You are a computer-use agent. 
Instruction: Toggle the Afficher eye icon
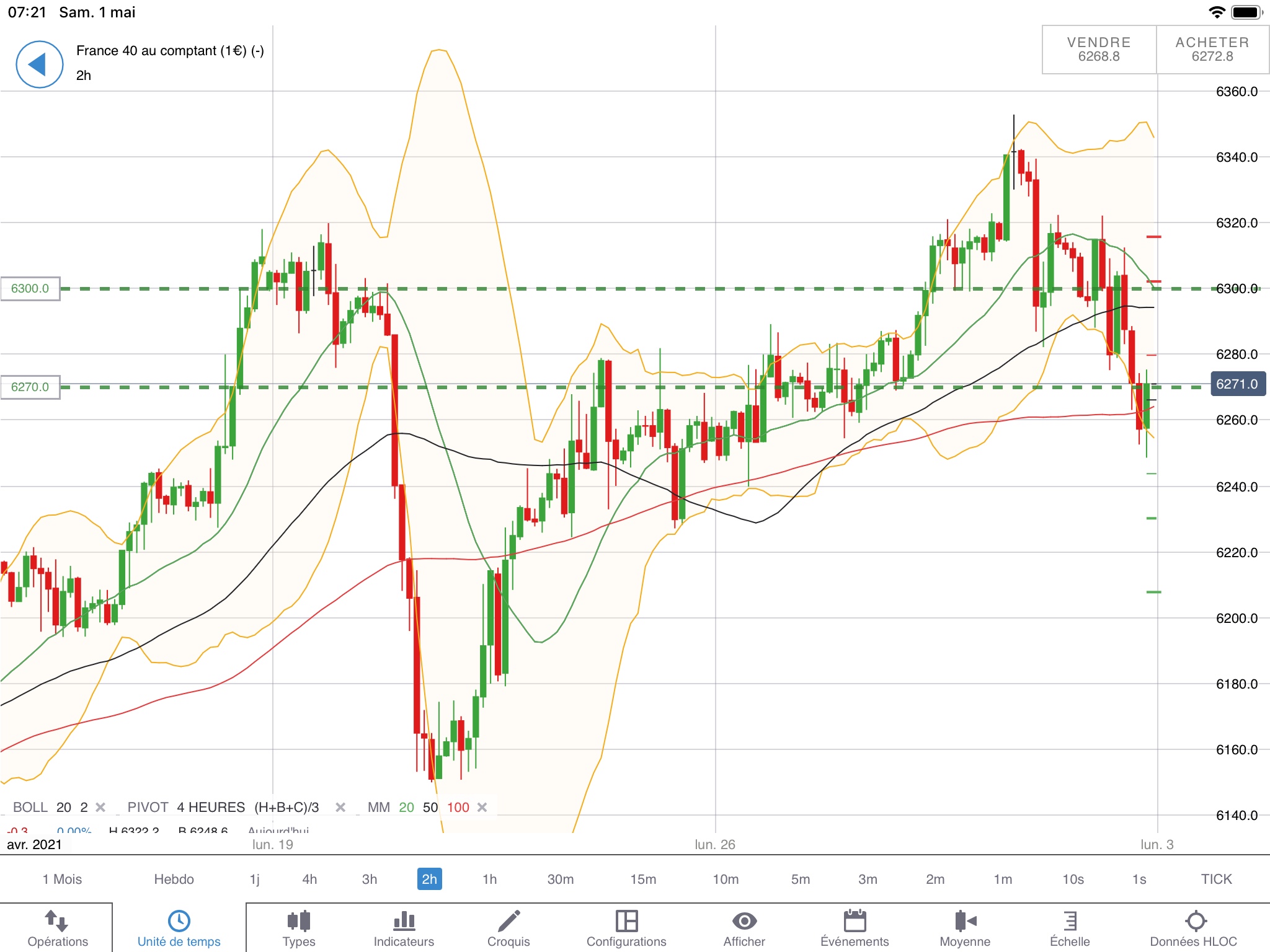pos(744,922)
